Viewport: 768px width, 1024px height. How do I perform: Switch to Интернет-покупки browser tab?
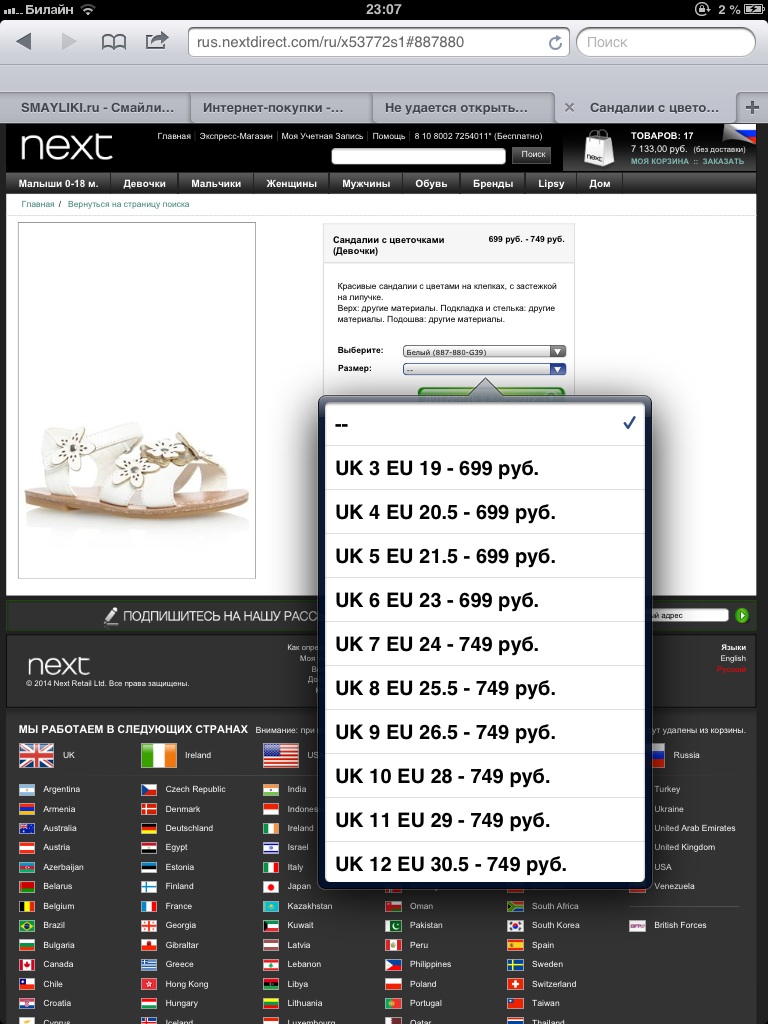tap(281, 108)
